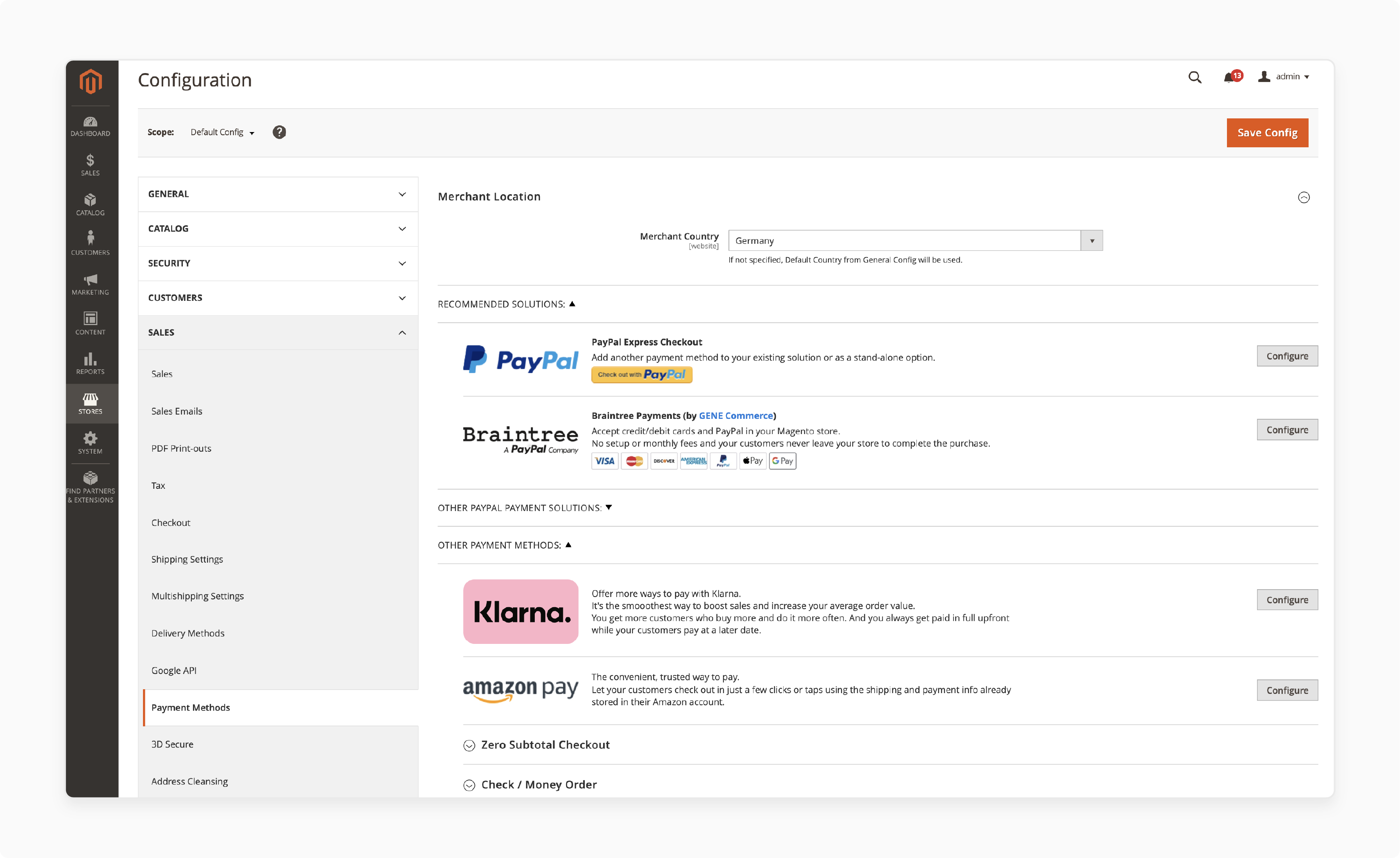Click the PayPal logo

520,360
